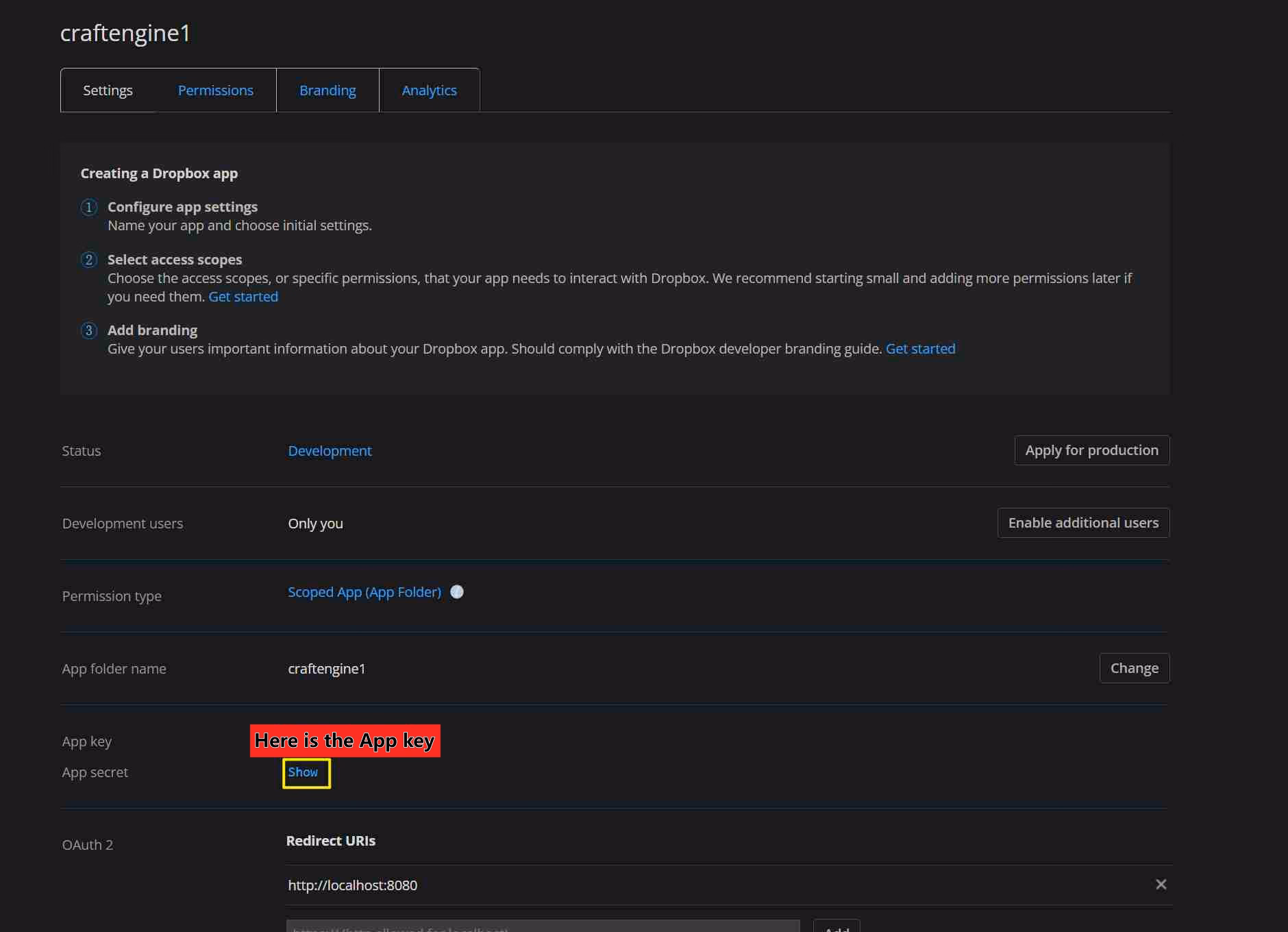Change the App folder name

1134,668
